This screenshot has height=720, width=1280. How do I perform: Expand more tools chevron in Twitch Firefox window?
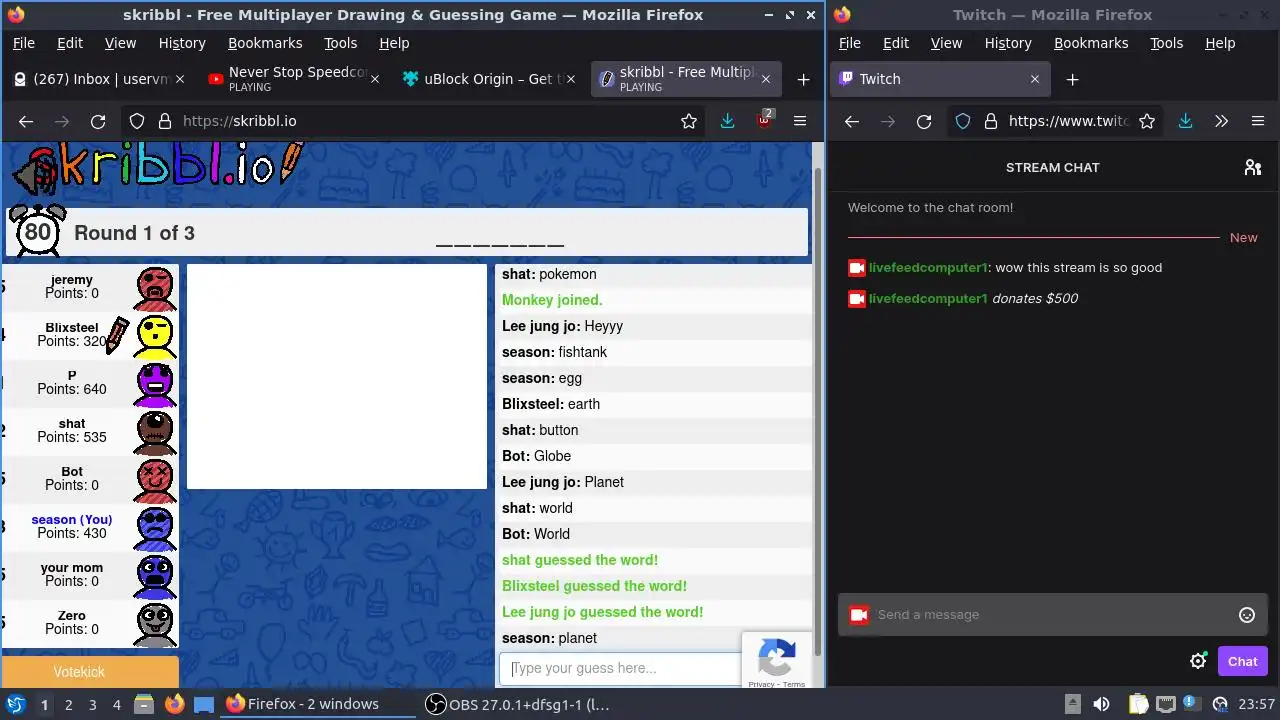tap(1221, 121)
